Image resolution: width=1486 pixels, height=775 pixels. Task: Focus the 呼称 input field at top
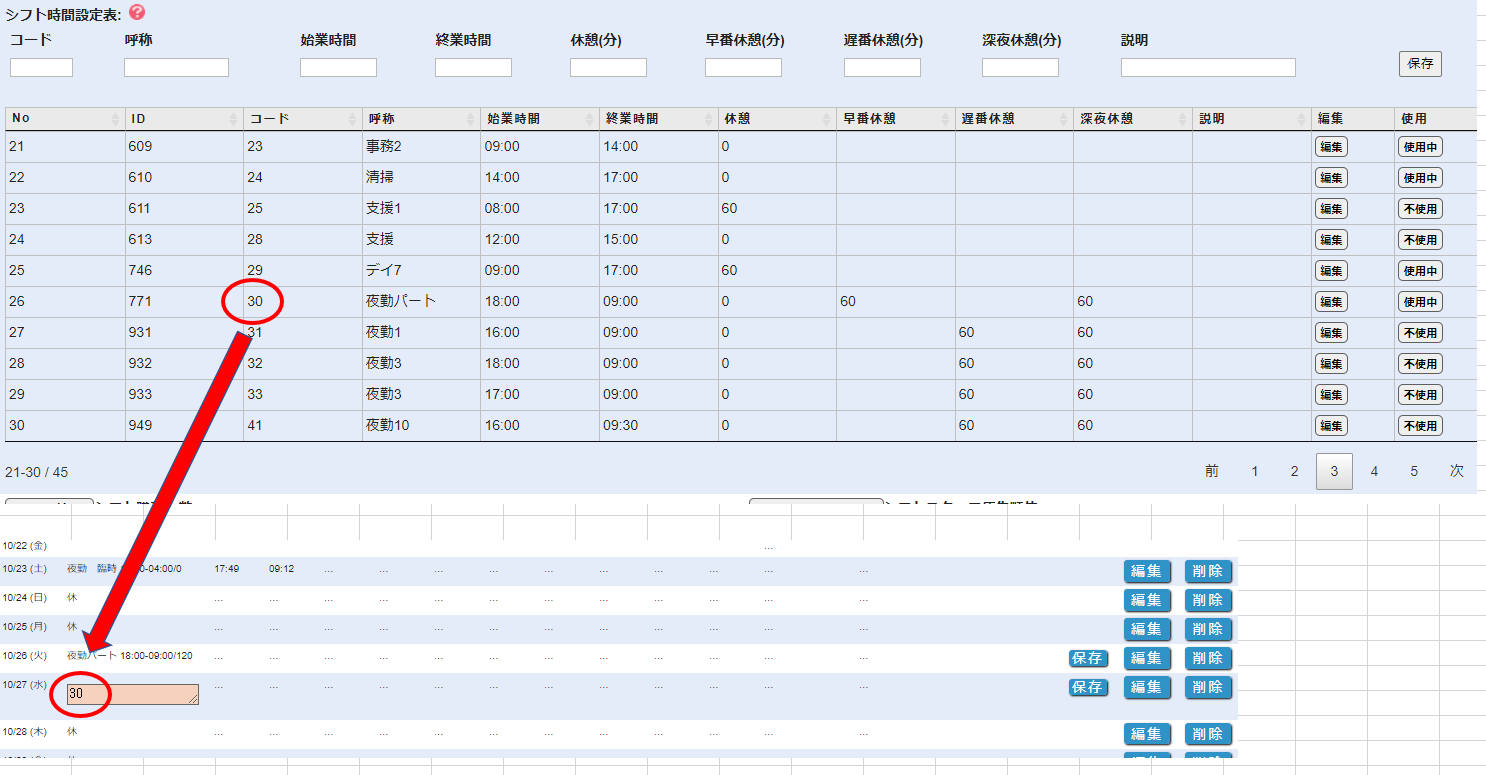[176, 68]
